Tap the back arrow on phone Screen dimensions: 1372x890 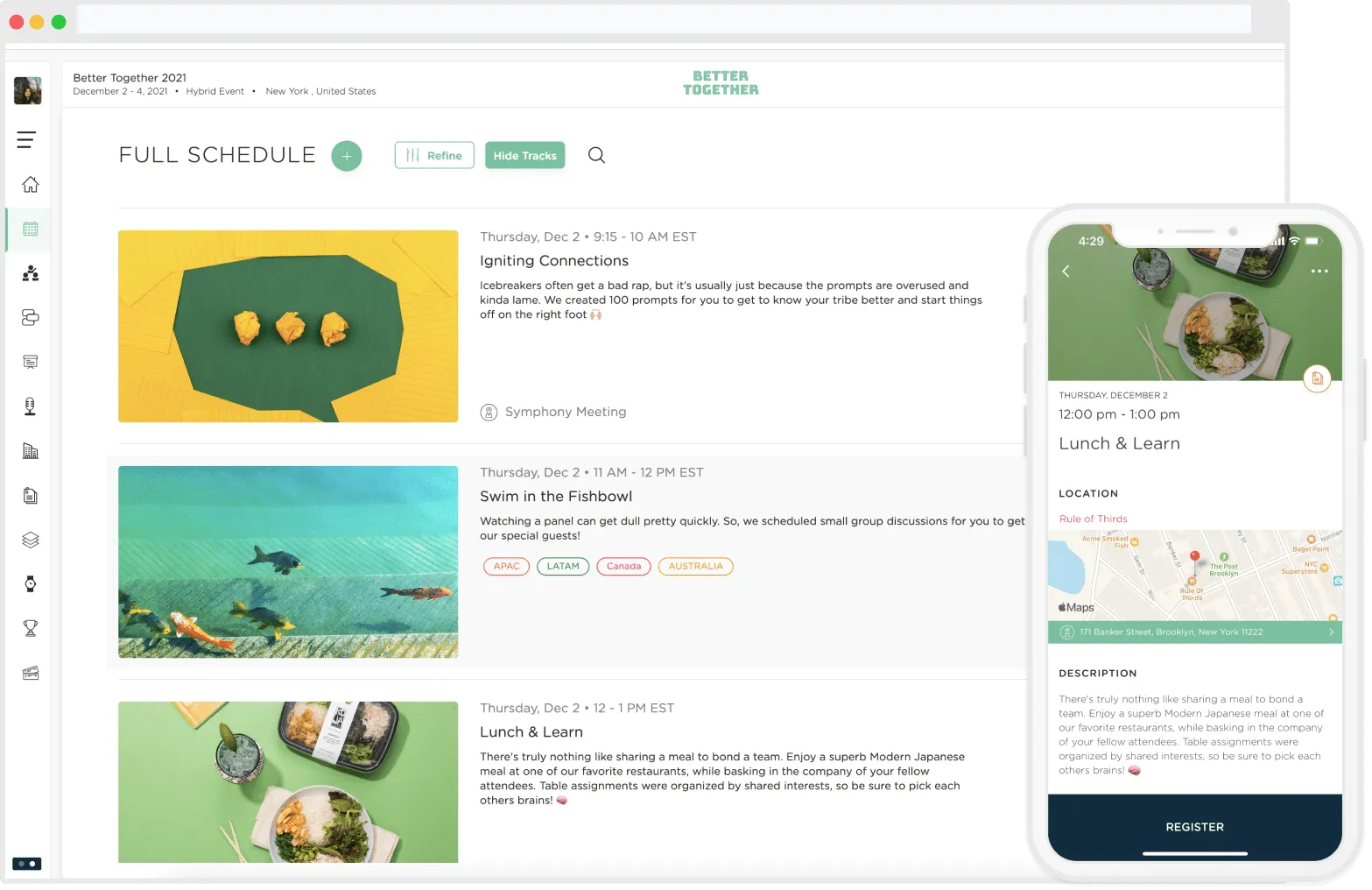[1066, 271]
